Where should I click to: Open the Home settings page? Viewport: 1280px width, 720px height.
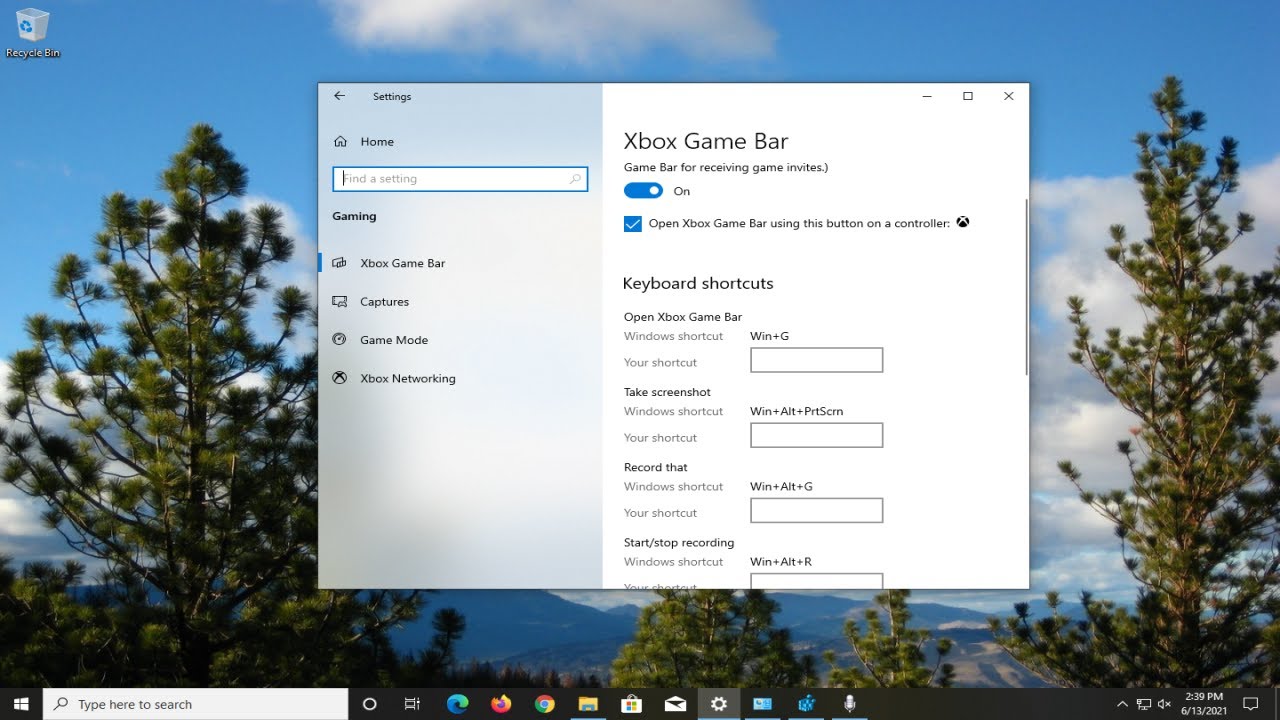377,142
